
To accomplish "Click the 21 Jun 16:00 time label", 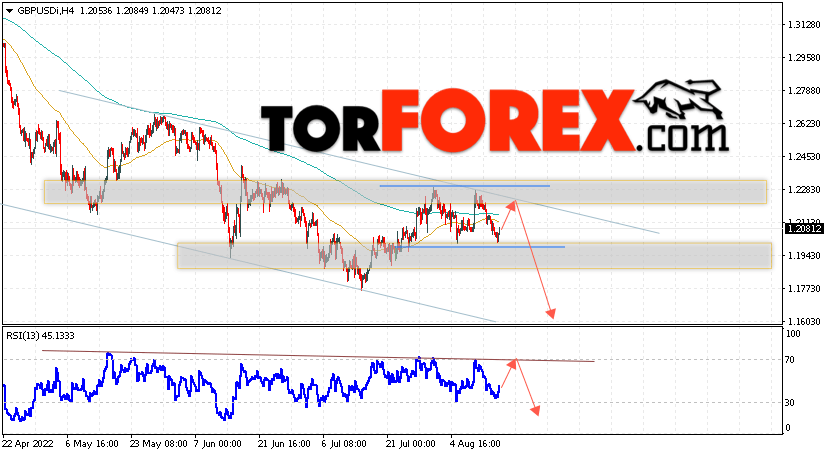I will (286, 444).
